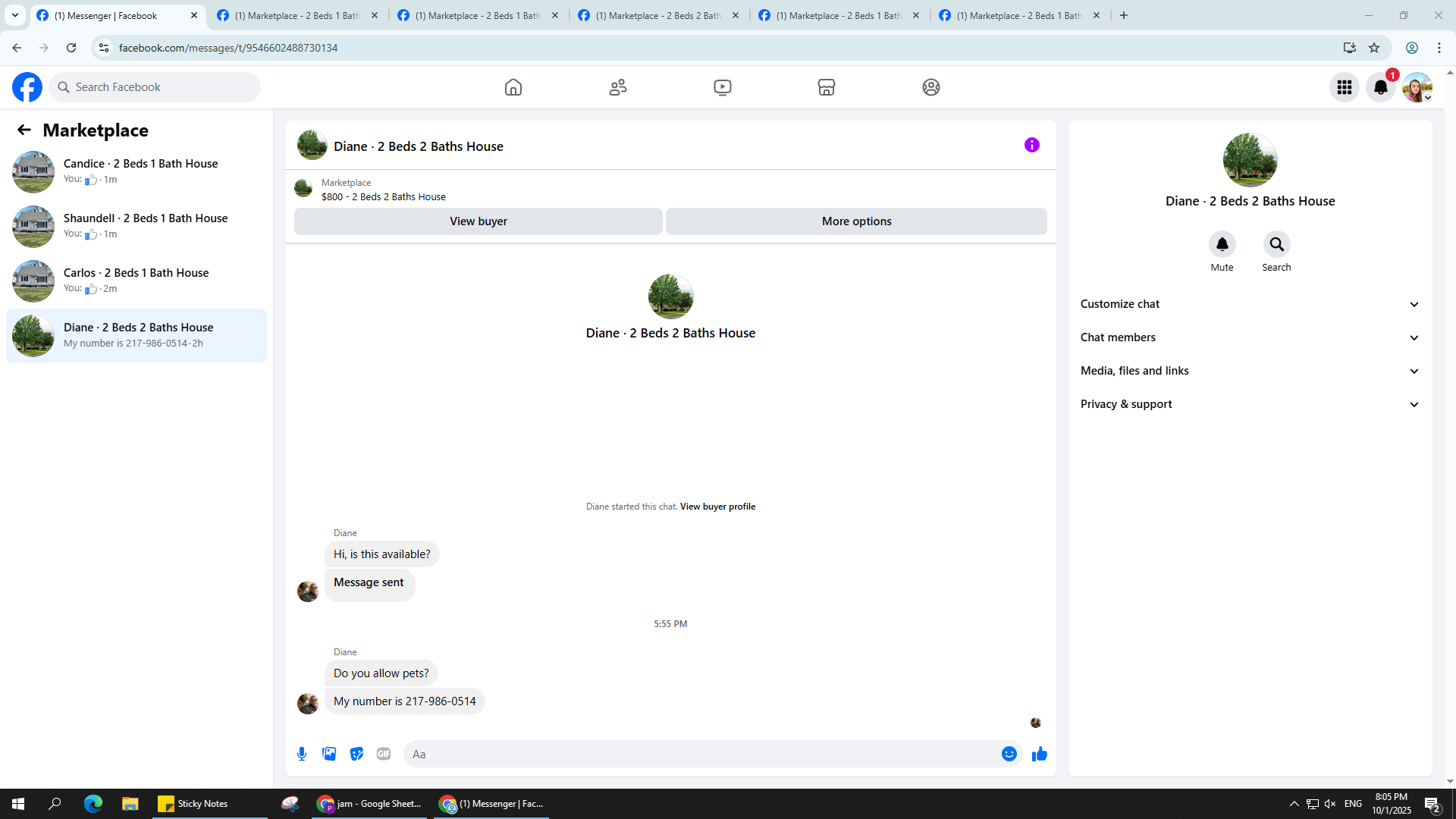
Task: Mute this chat with the bell icon
Action: (1222, 244)
